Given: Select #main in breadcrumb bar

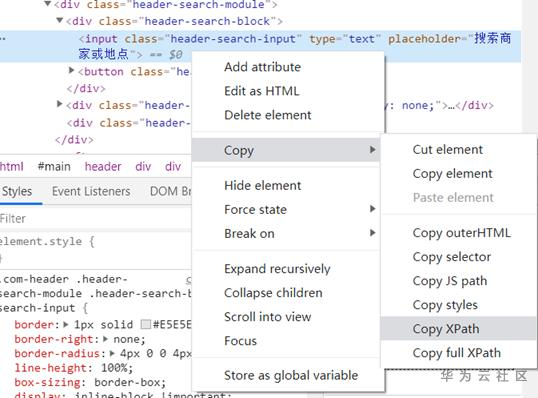Looking at the screenshot, I should click(54, 166).
